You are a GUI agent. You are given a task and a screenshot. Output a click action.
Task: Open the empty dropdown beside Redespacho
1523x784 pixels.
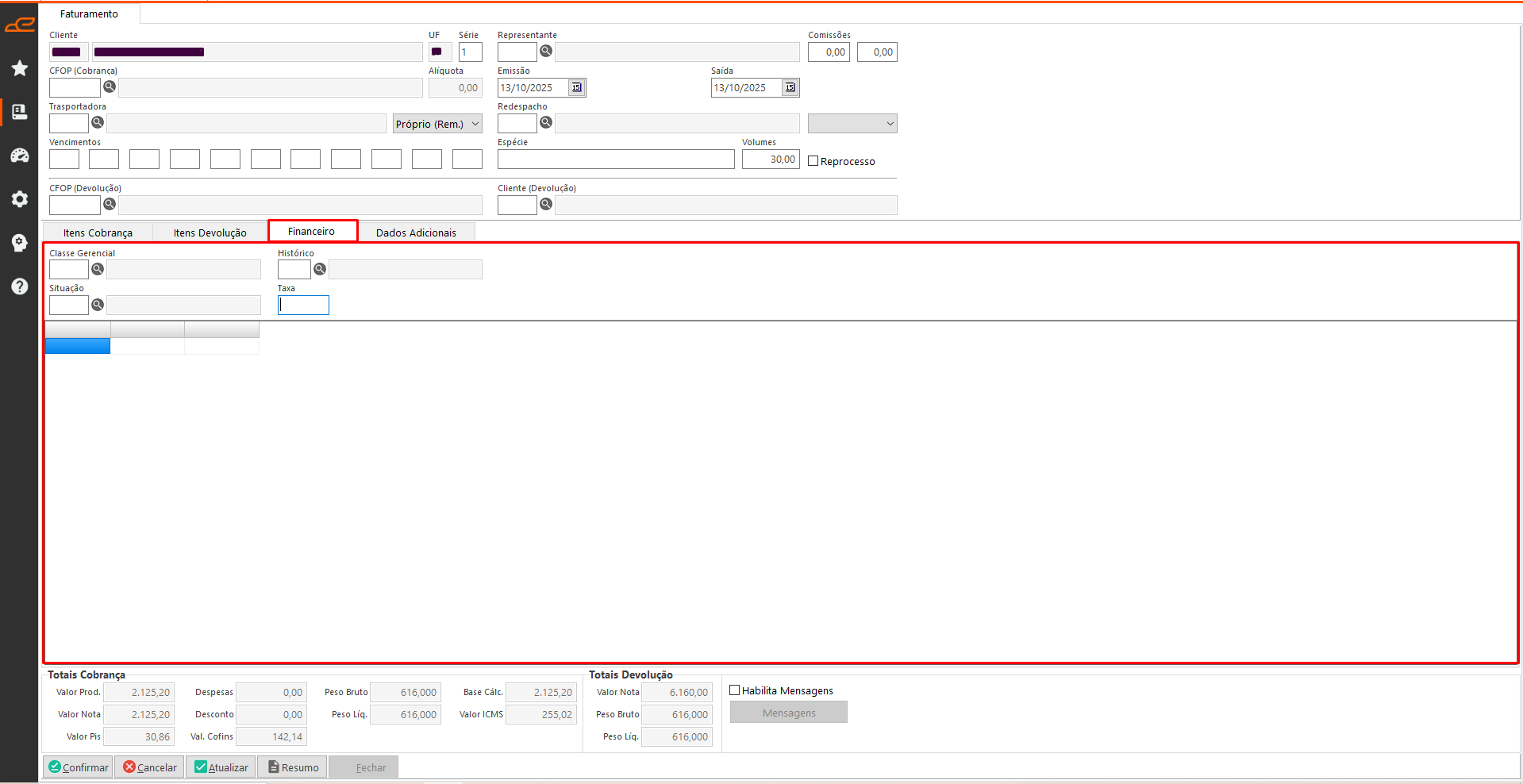[852, 124]
